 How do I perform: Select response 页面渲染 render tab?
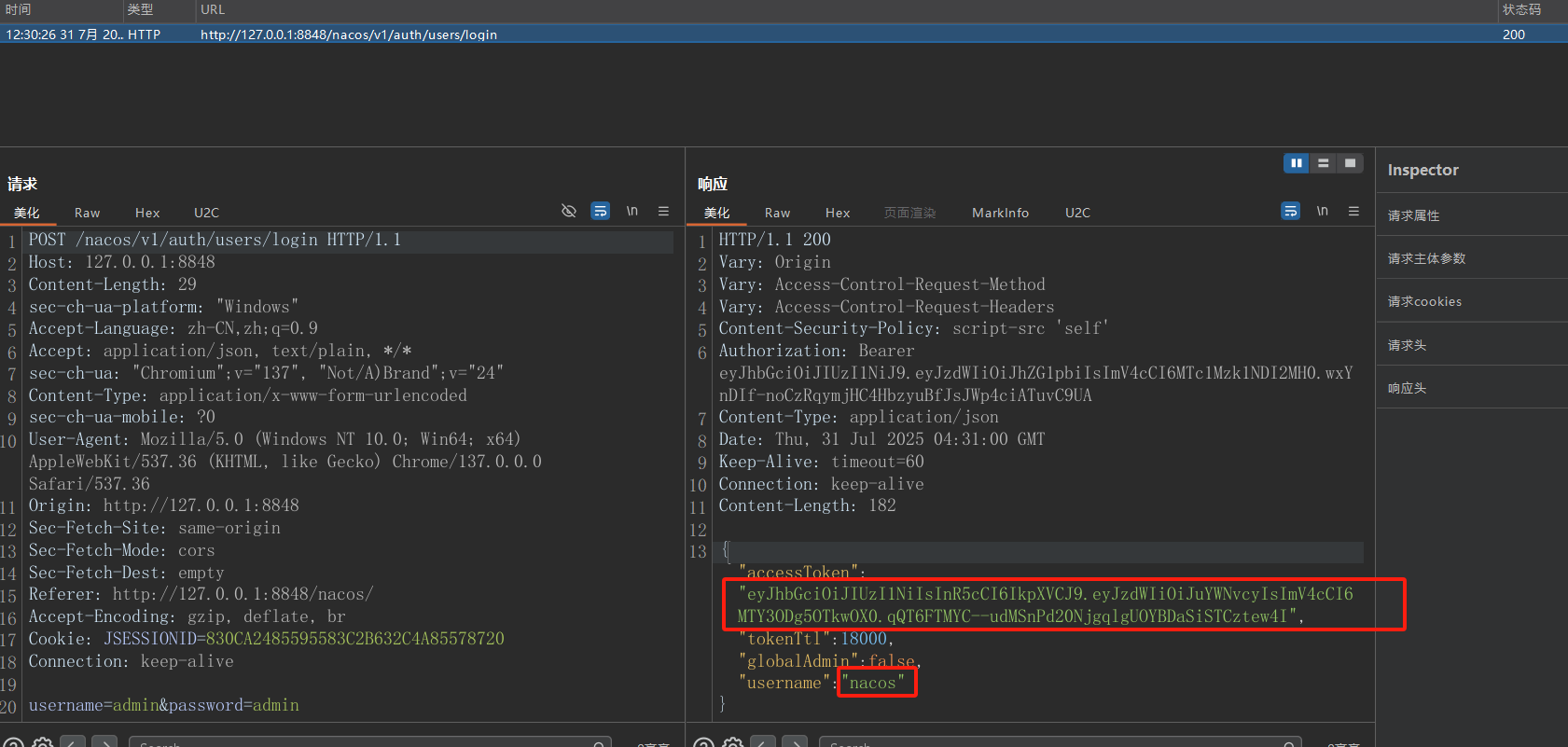[x=909, y=213]
